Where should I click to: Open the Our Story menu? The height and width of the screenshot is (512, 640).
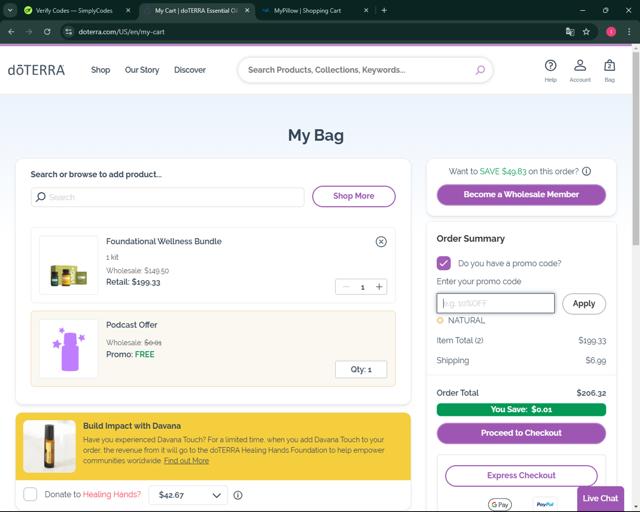(142, 70)
